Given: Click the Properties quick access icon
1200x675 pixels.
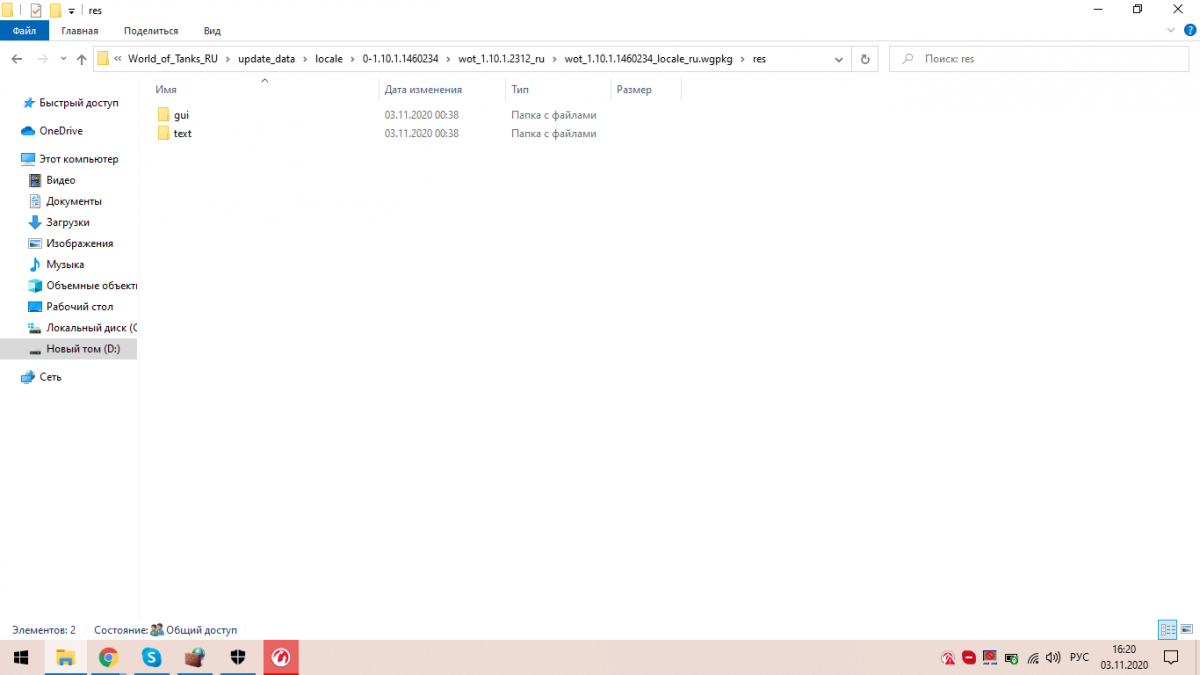Looking at the screenshot, I should [36, 10].
